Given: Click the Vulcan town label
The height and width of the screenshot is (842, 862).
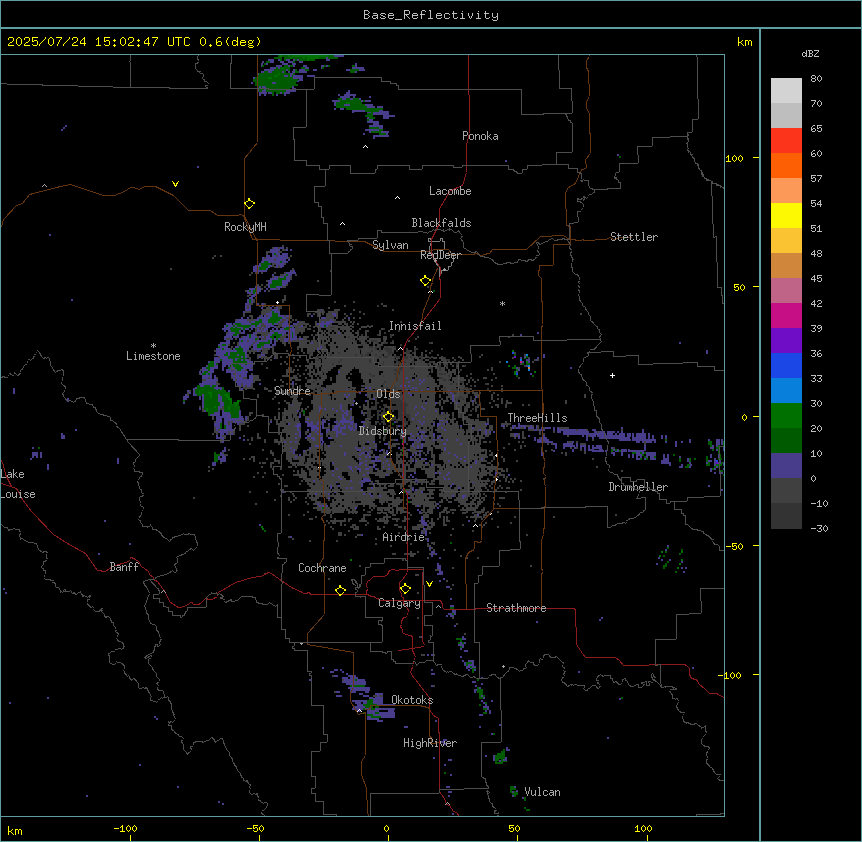Looking at the screenshot, I should (543, 792).
